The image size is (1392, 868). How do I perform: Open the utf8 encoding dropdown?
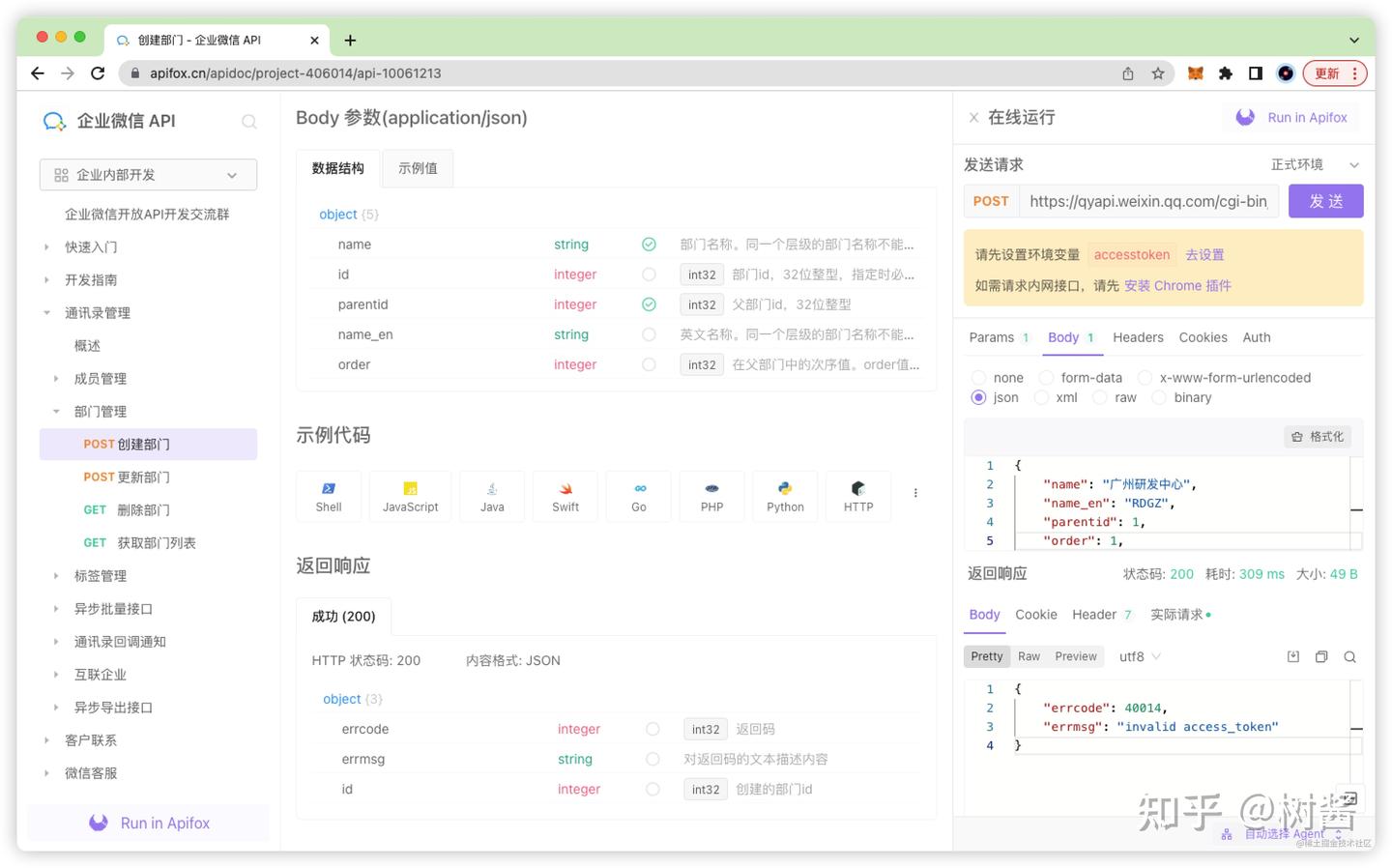pos(1140,657)
